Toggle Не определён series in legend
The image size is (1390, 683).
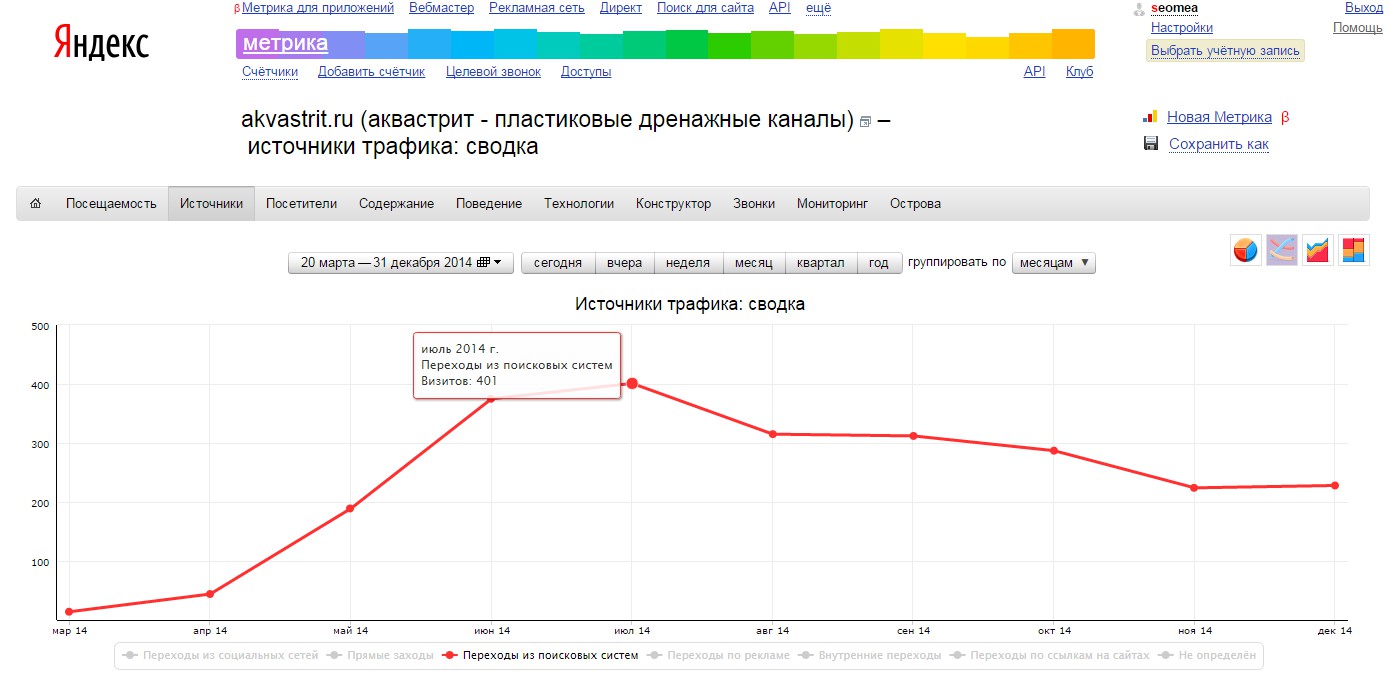(1207, 656)
